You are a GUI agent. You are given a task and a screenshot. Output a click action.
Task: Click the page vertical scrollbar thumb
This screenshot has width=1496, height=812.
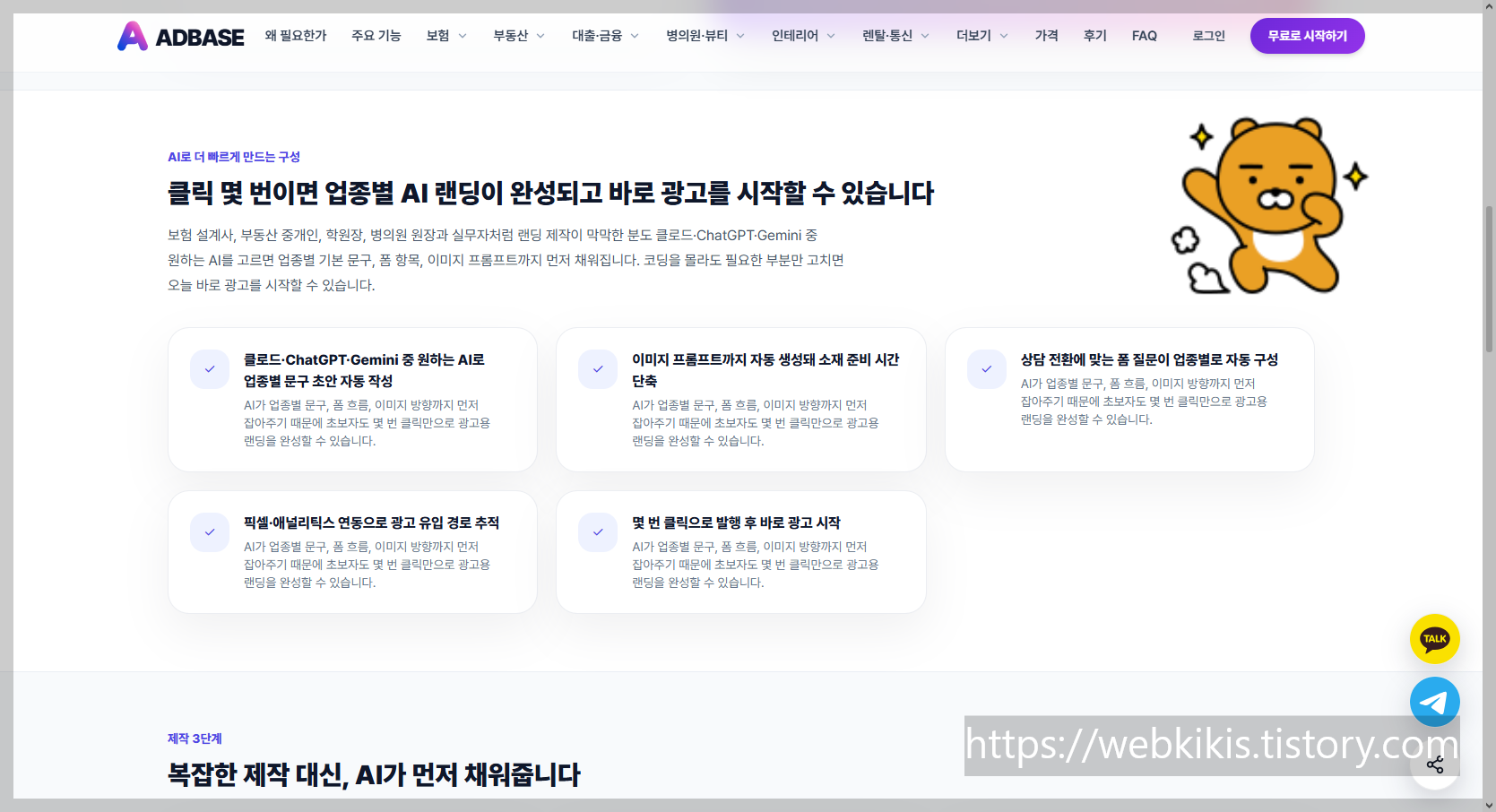pyautogui.click(x=1490, y=278)
